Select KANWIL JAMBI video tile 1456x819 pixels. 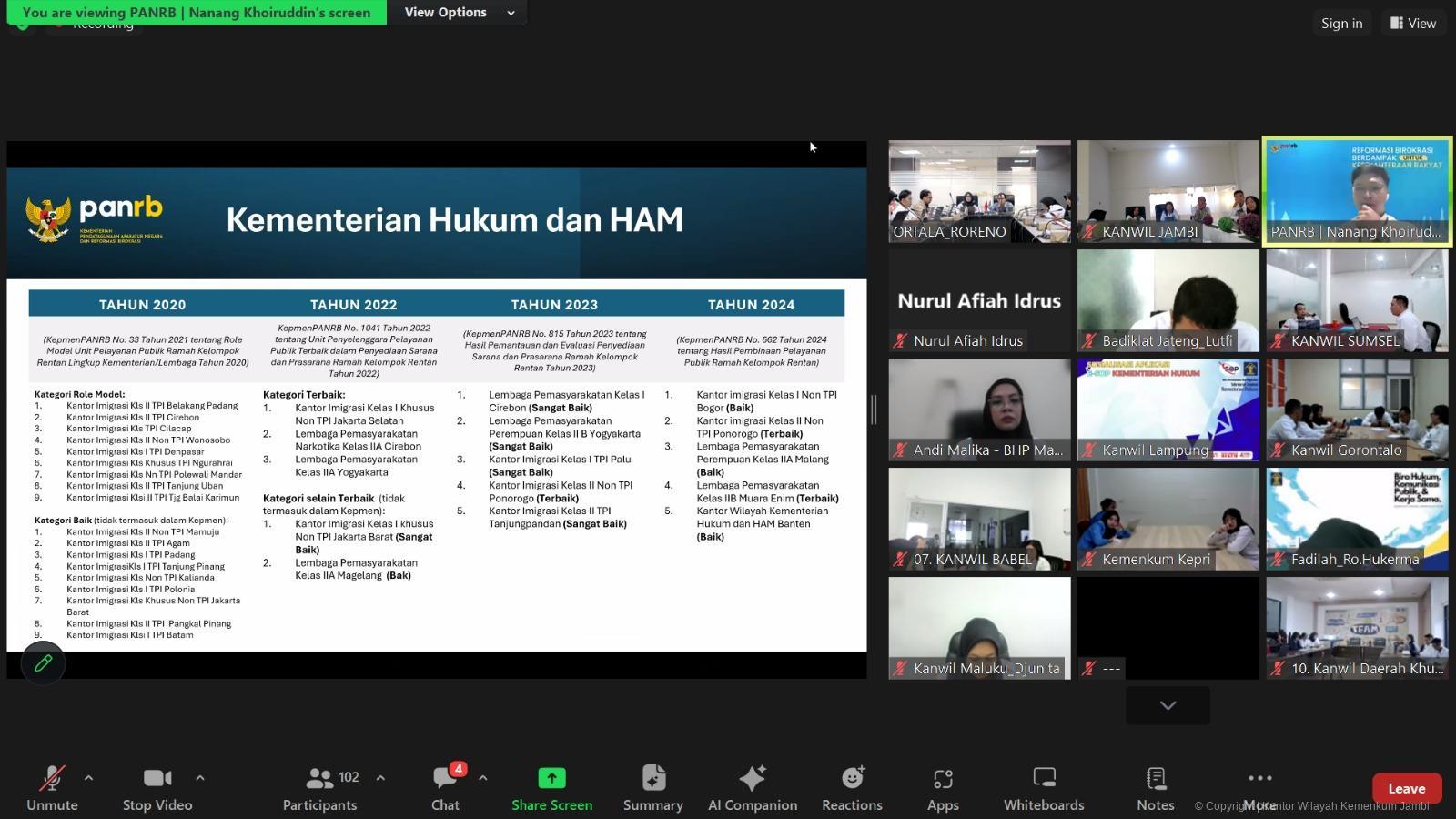(x=1168, y=191)
